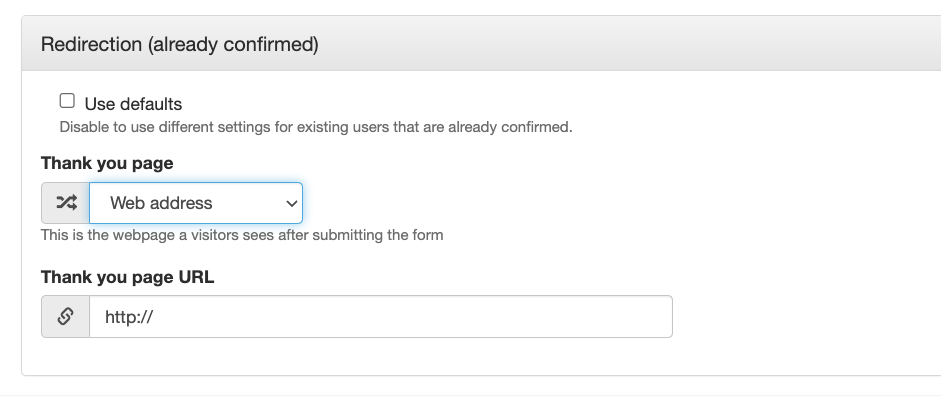The width and height of the screenshot is (941, 408).
Task: Click the "Redirection (already confirmed)" panel heading
Action: (x=179, y=44)
